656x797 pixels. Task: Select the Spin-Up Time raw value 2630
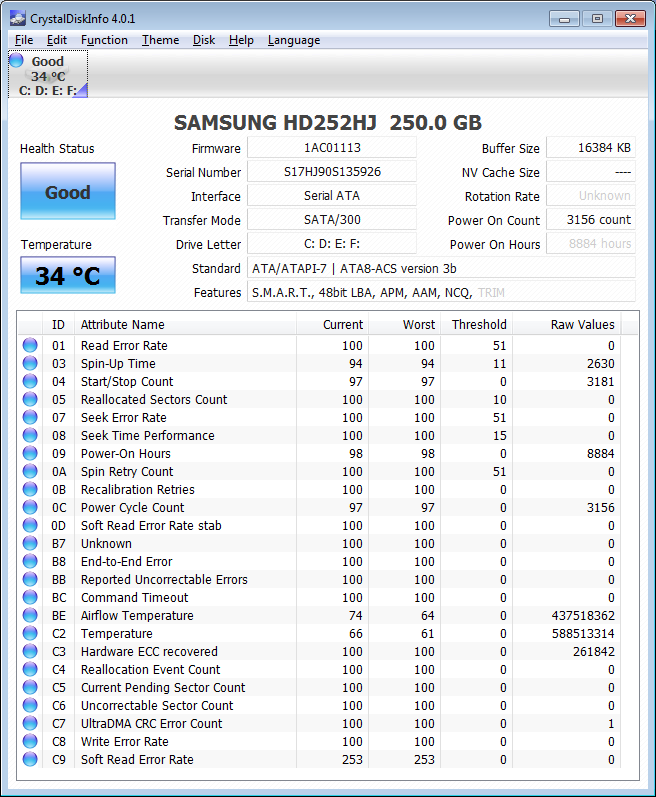click(x=601, y=363)
